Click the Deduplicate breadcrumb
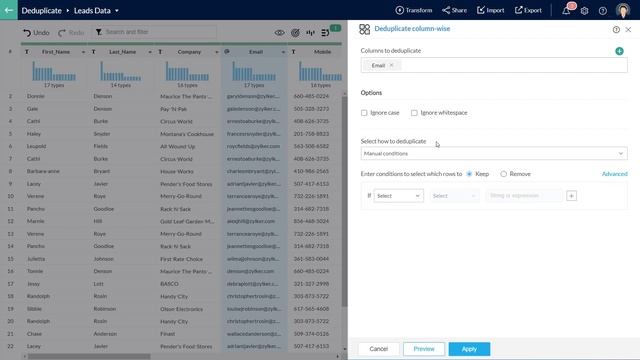This screenshot has height=360, width=640. pyautogui.click(x=42, y=11)
